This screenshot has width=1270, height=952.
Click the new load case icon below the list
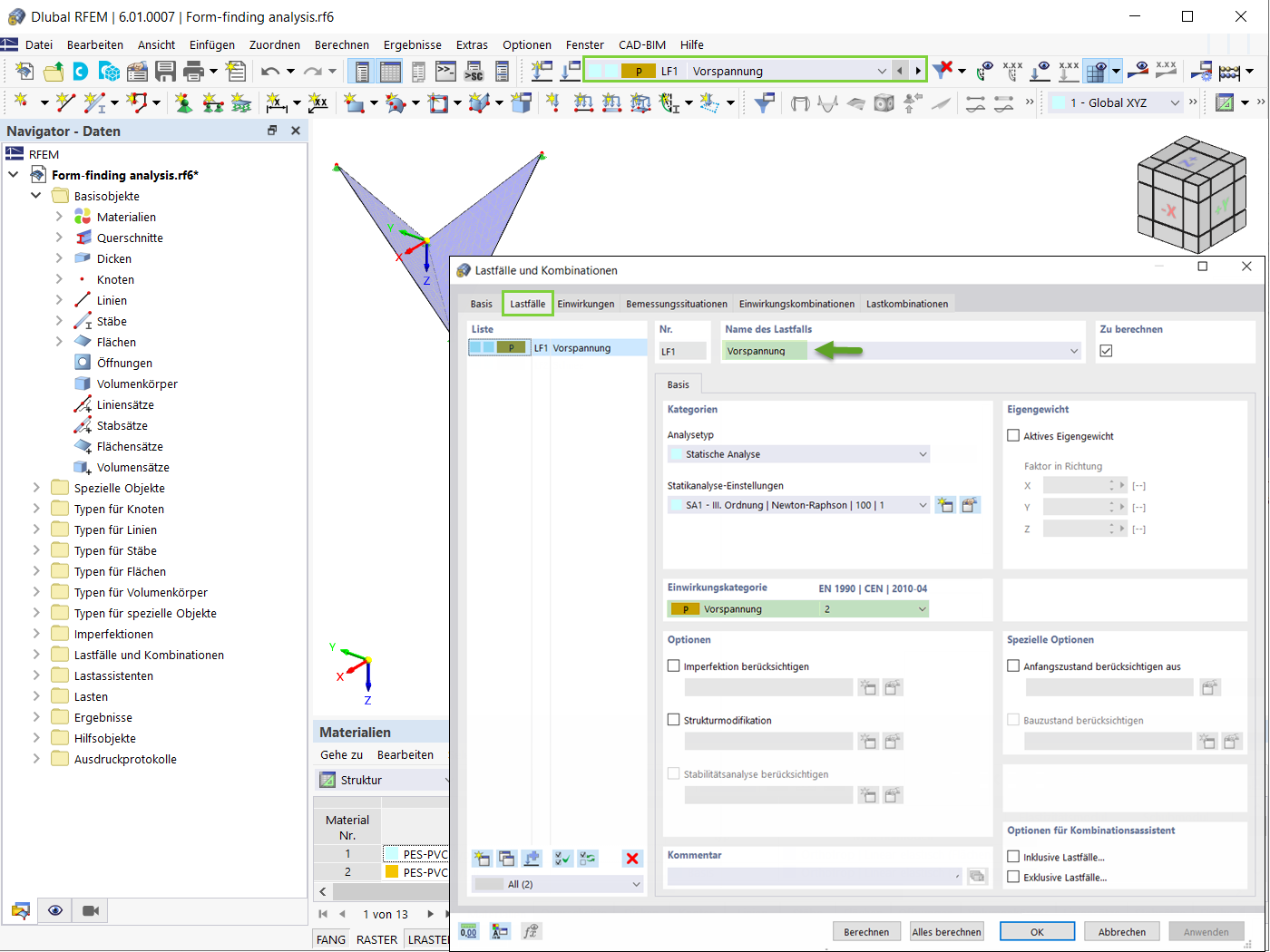pos(482,858)
